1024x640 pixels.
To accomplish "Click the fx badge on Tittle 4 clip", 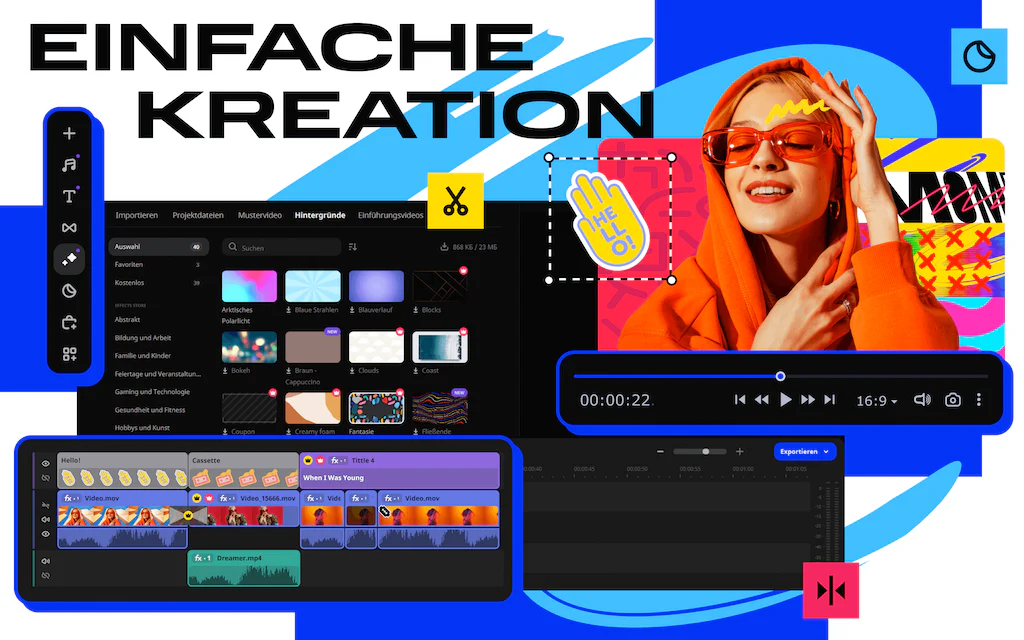I will point(338,460).
